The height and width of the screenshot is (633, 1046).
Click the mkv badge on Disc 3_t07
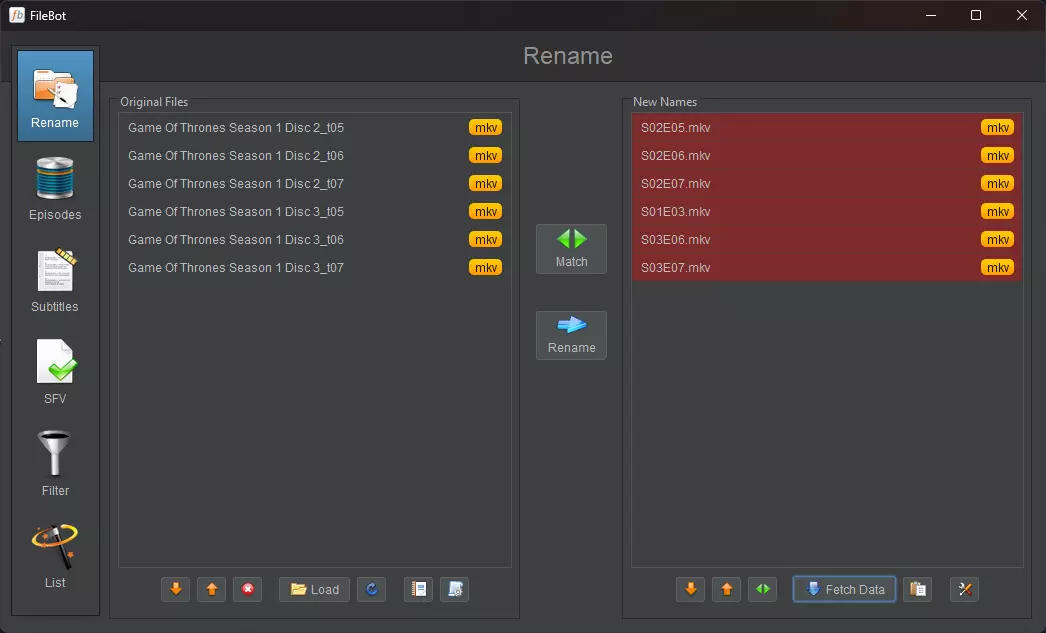[x=486, y=267]
